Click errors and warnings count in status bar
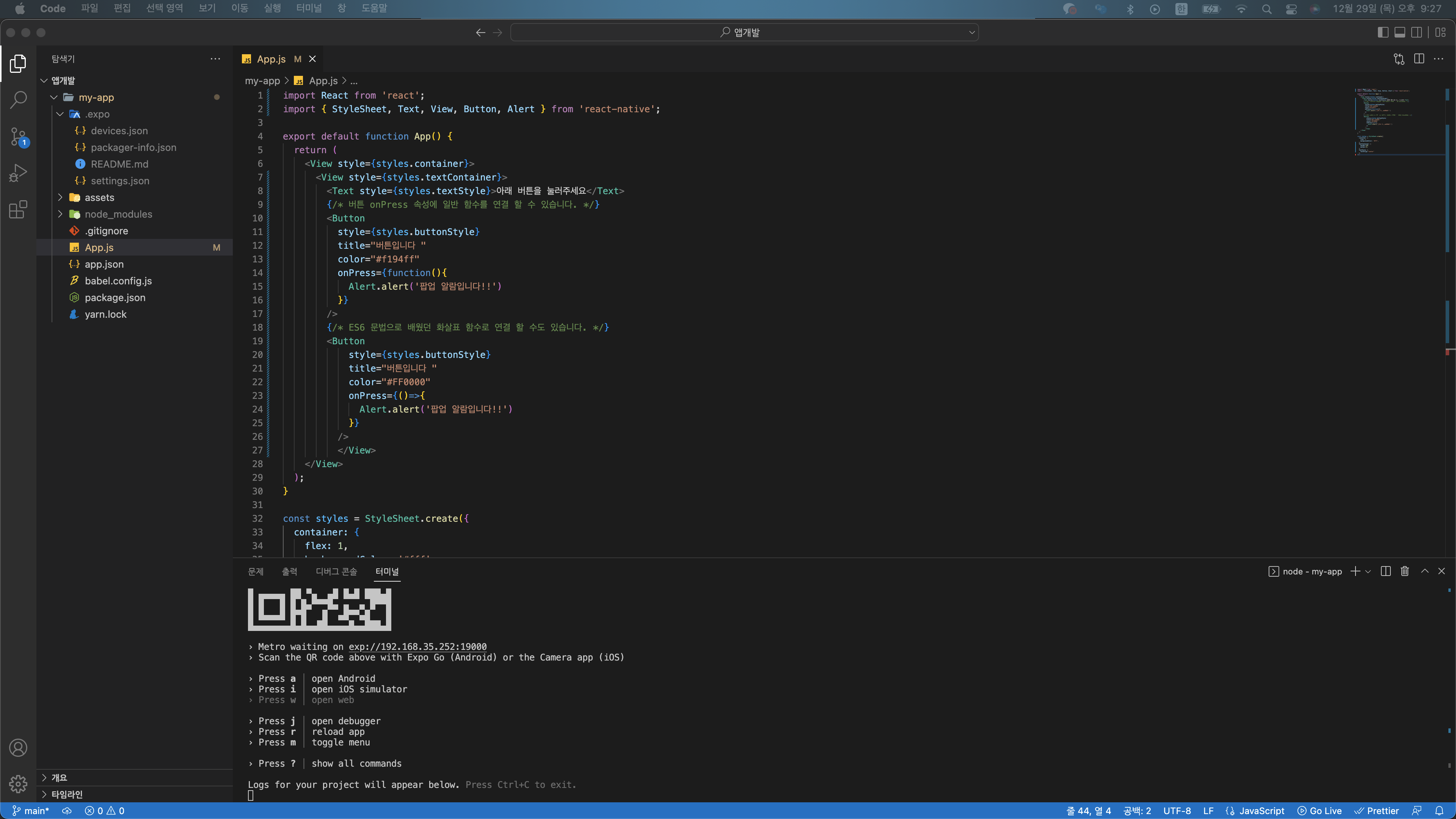The image size is (1456, 819). tap(105, 811)
